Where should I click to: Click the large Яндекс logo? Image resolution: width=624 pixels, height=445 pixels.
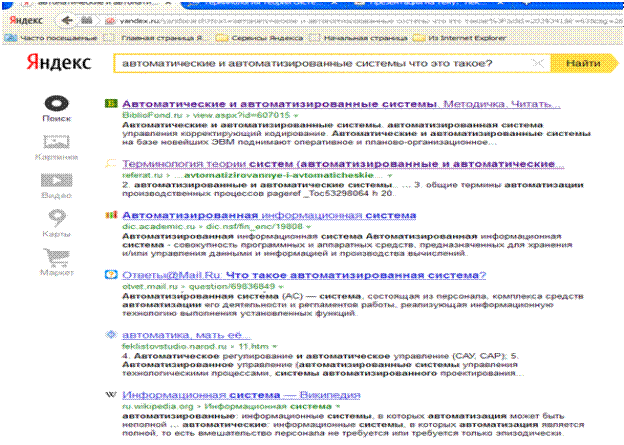(x=59, y=62)
